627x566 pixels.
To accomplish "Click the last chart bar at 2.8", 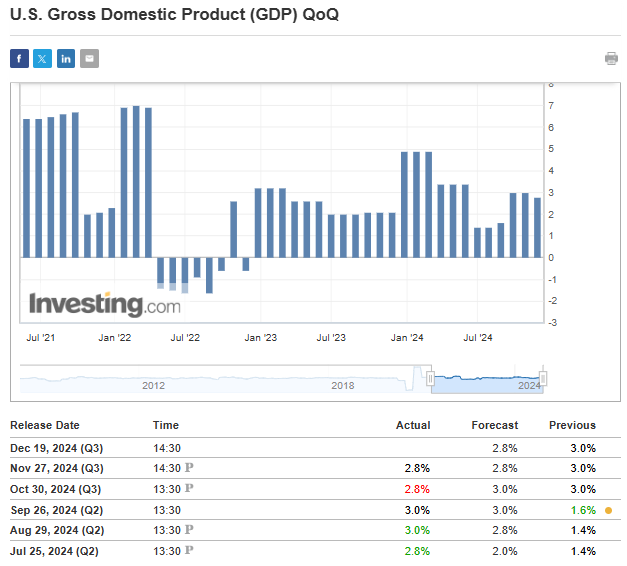I will click(537, 228).
